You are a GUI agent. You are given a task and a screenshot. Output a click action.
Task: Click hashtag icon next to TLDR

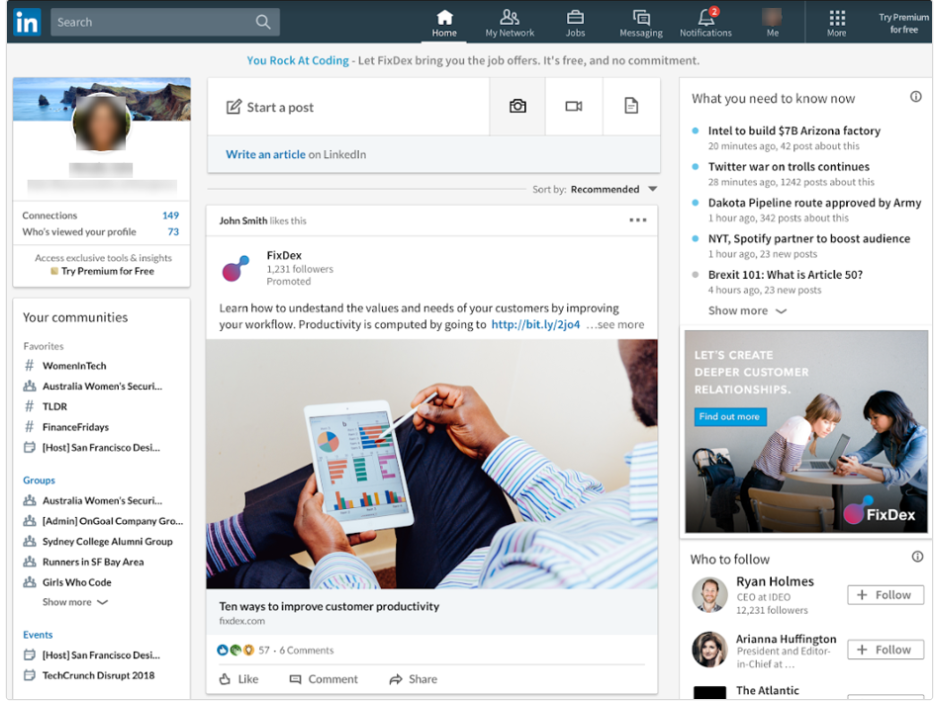coord(29,407)
